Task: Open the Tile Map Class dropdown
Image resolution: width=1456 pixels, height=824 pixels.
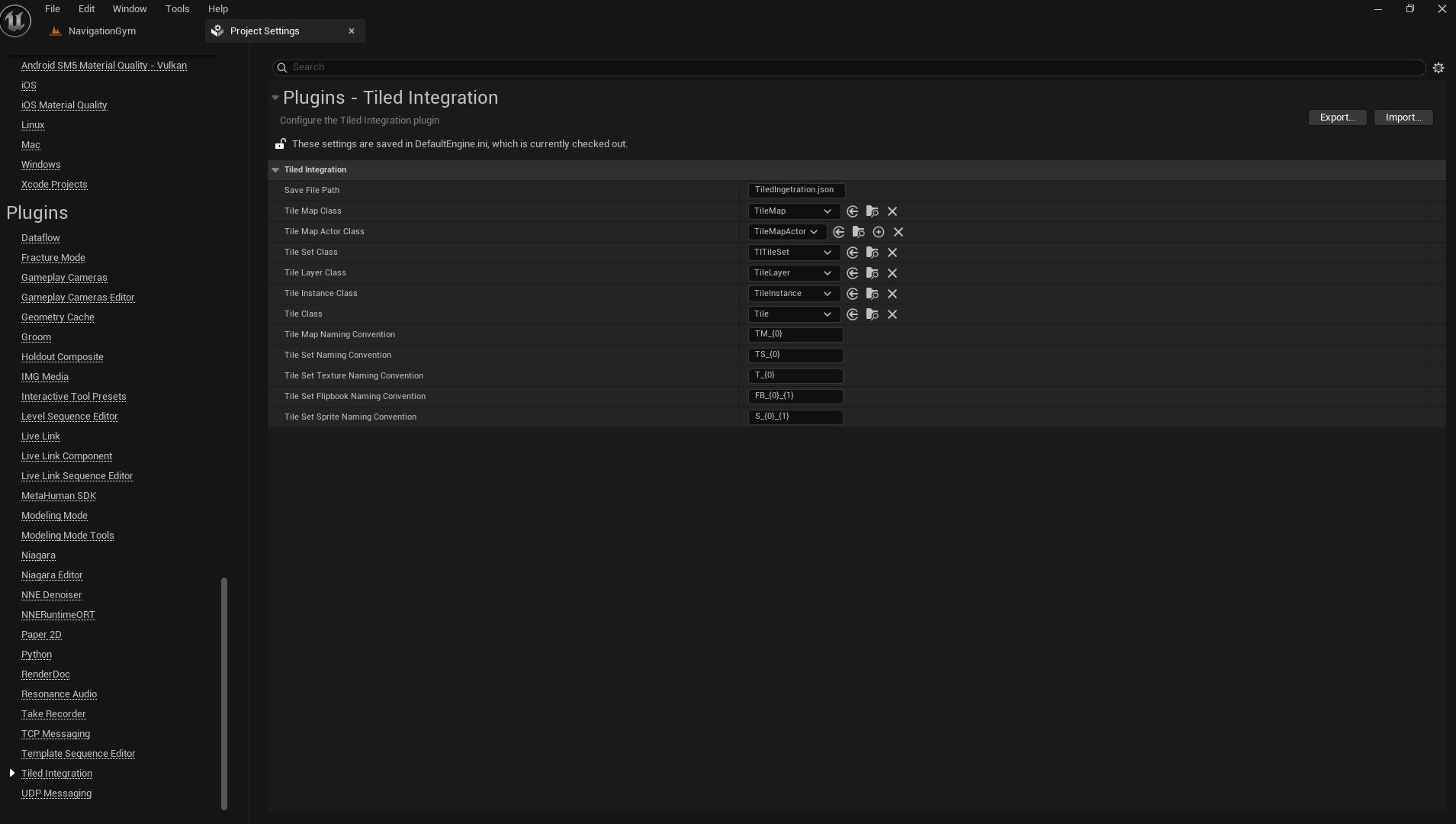Action: 794,211
